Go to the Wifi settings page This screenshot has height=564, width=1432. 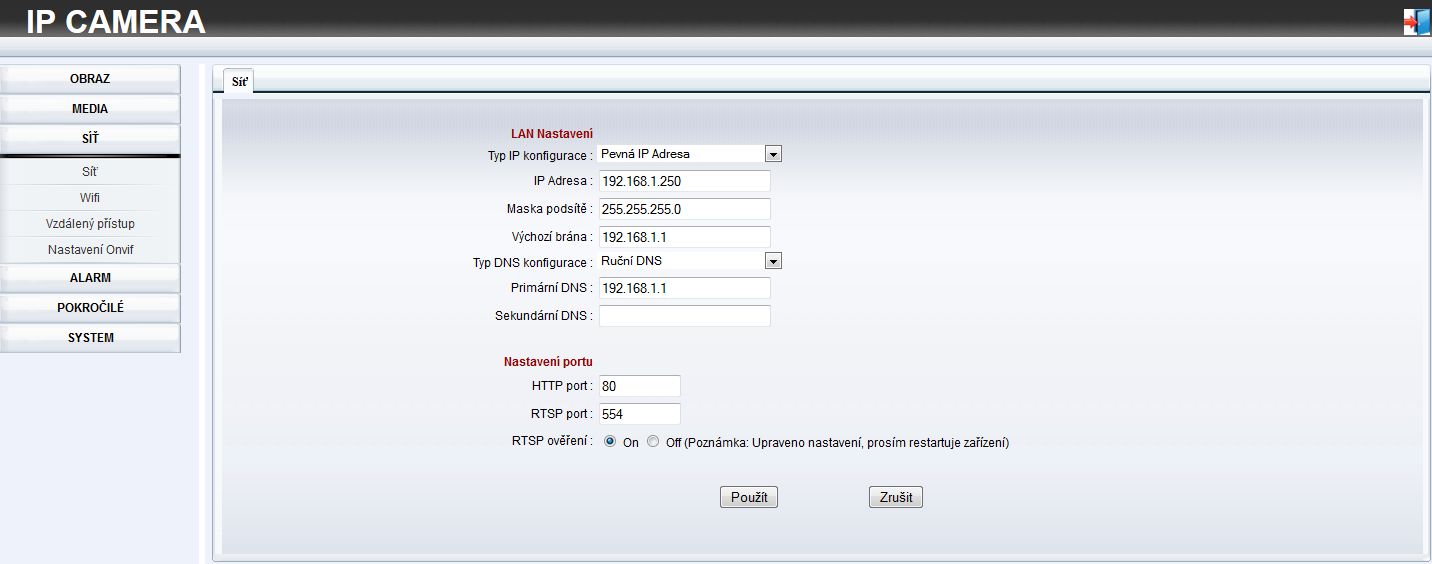coord(90,198)
